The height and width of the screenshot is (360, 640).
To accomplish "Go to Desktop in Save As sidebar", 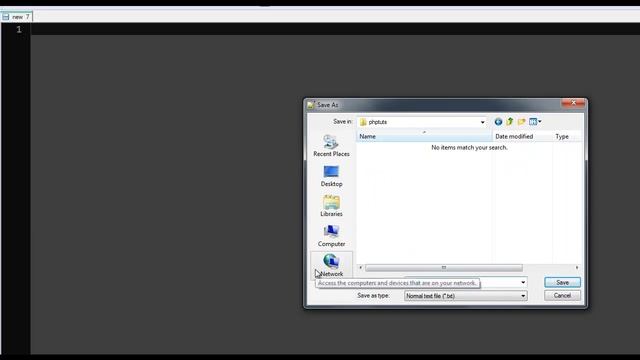I will pos(331,176).
